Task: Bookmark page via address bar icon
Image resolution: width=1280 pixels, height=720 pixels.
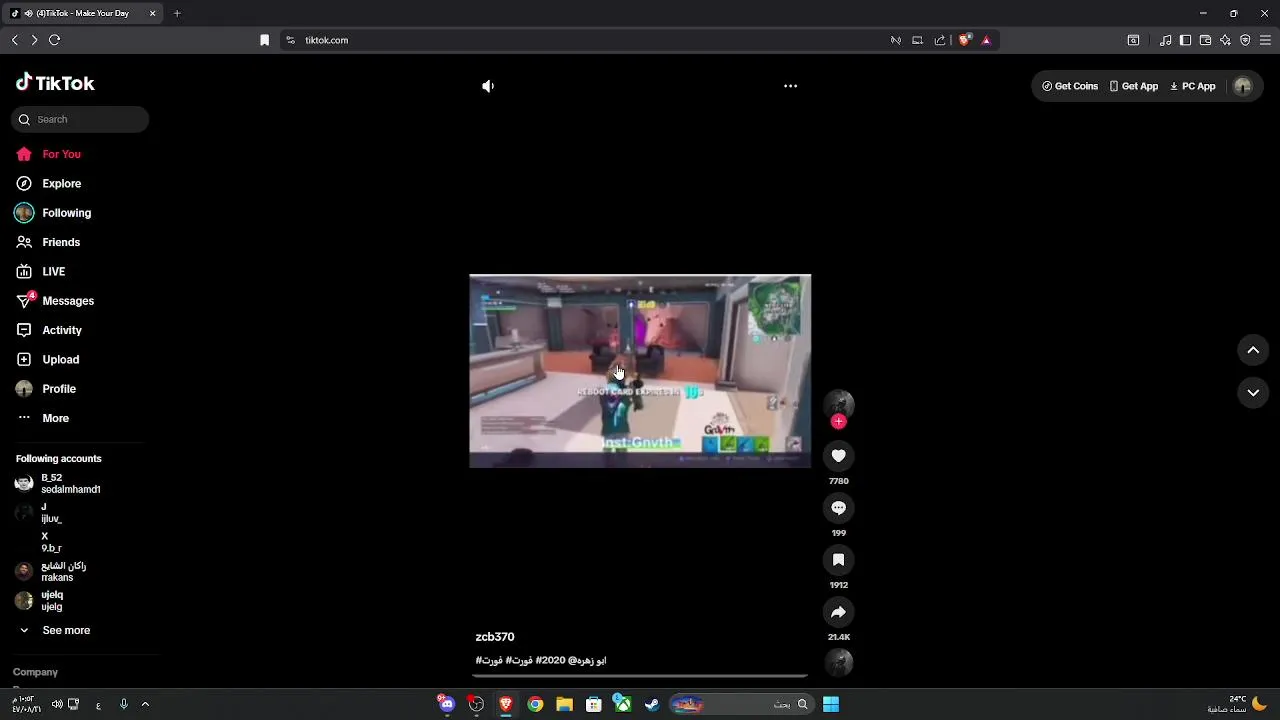Action: [x=264, y=40]
